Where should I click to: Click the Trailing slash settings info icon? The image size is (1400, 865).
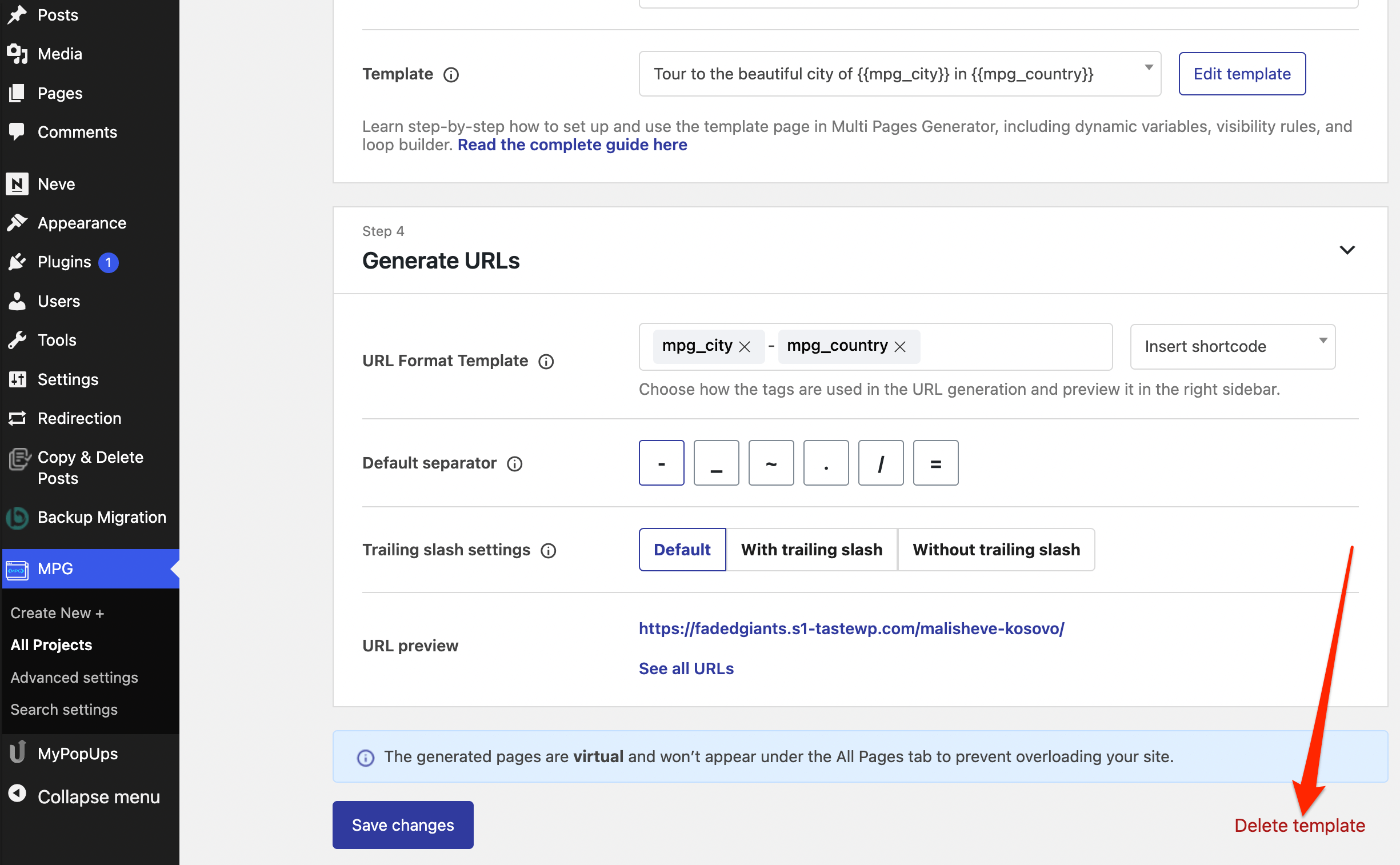click(x=548, y=551)
